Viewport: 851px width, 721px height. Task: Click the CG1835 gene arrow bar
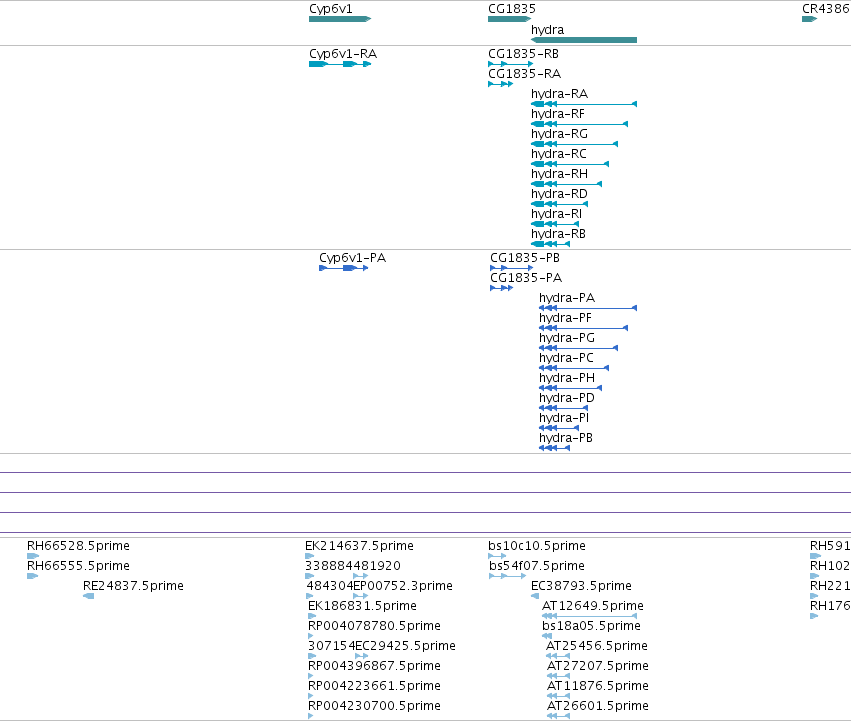[x=509, y=19]
